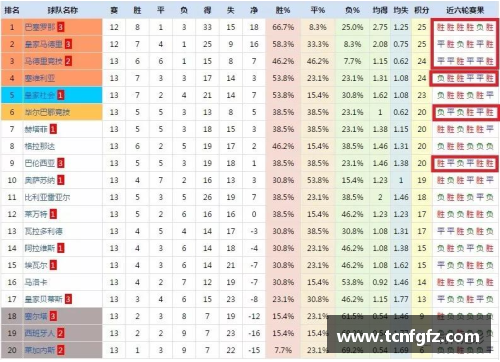The width and height of the screenshot is (500, 362).
Task: Click 毕尔巴鄂竞技 highlighted recent results box
Action: click(x=465, y=112)
